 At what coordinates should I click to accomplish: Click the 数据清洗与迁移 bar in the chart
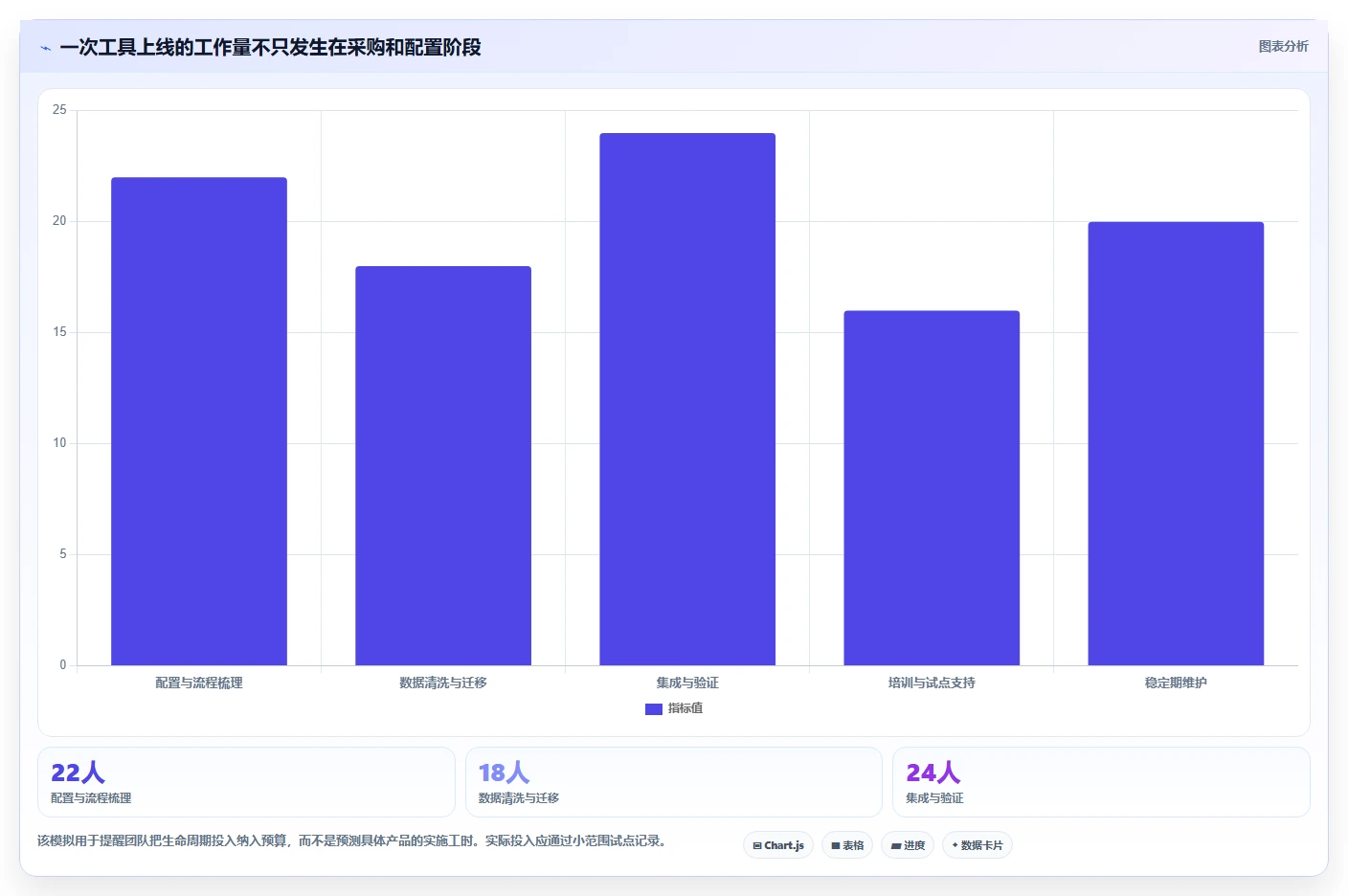point(443,465)
